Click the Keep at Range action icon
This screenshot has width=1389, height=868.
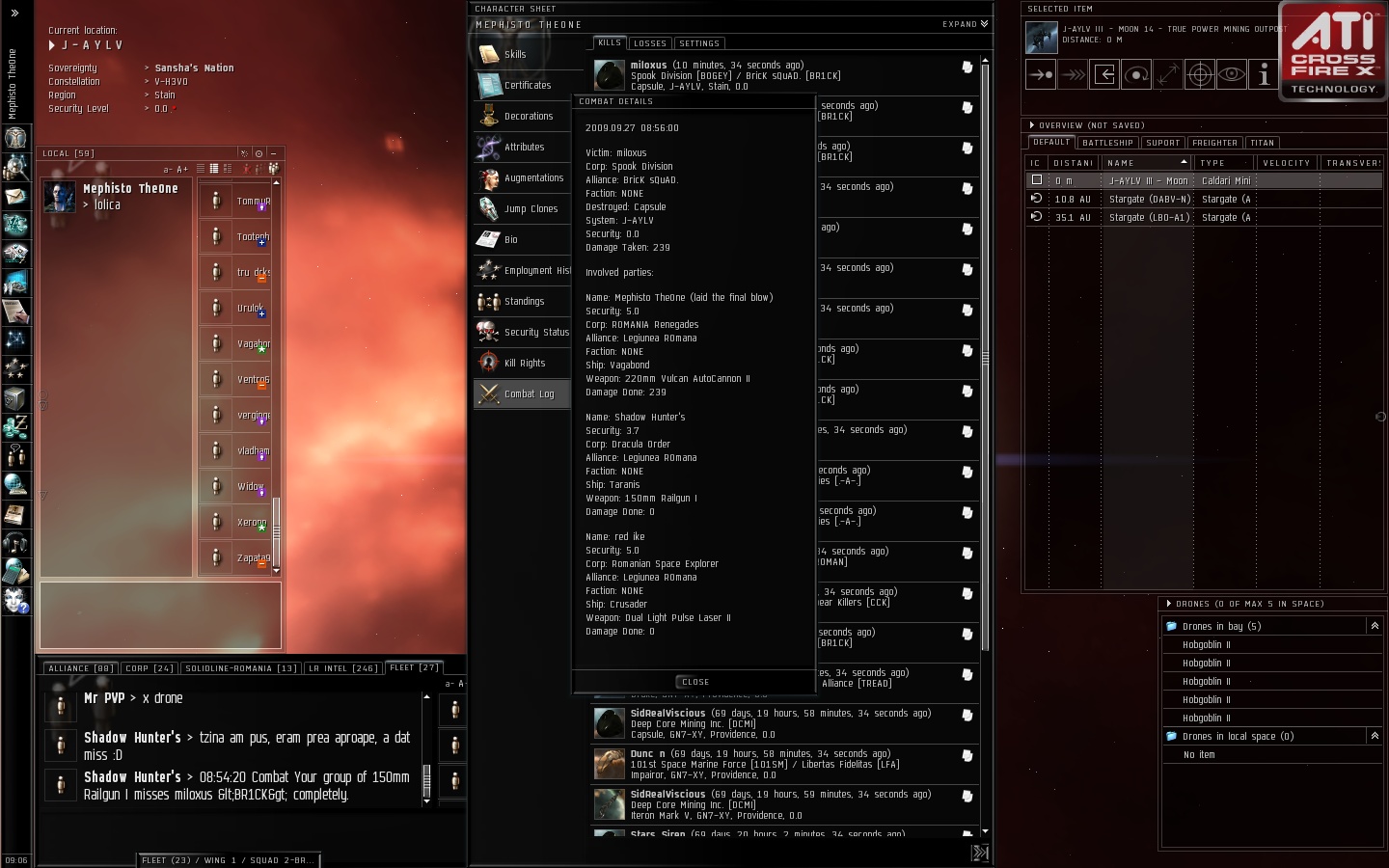[1168, 74]
